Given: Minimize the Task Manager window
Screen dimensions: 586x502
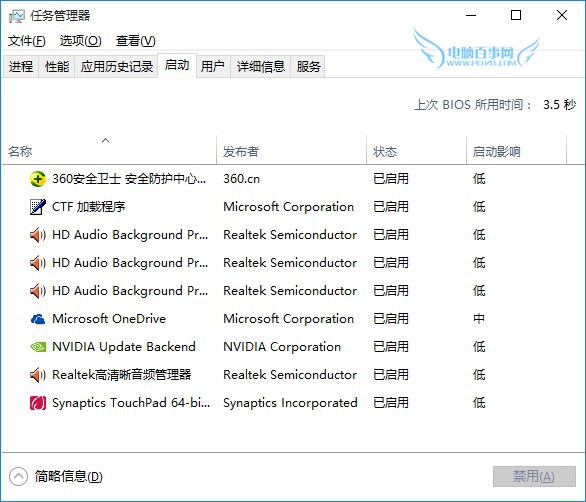Looking at the screenshot, I should [x=471, y=15].
